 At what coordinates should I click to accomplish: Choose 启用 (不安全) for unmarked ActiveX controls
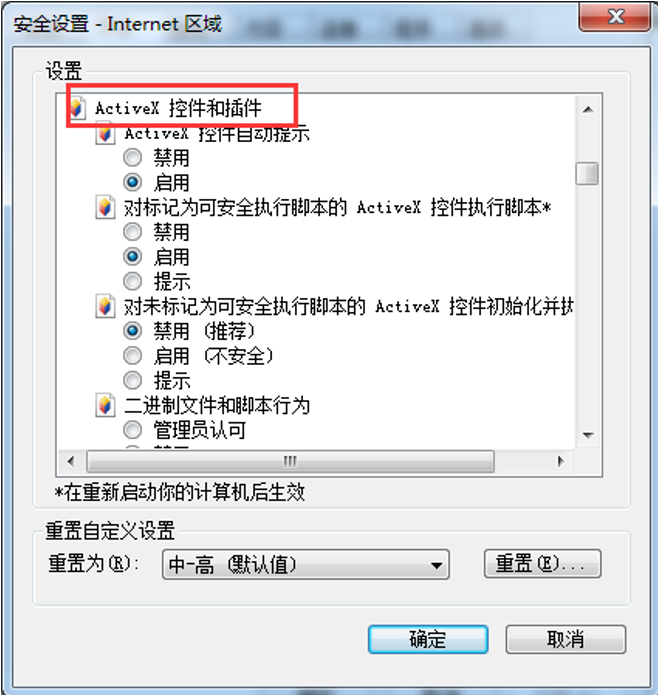pos(132,355)
